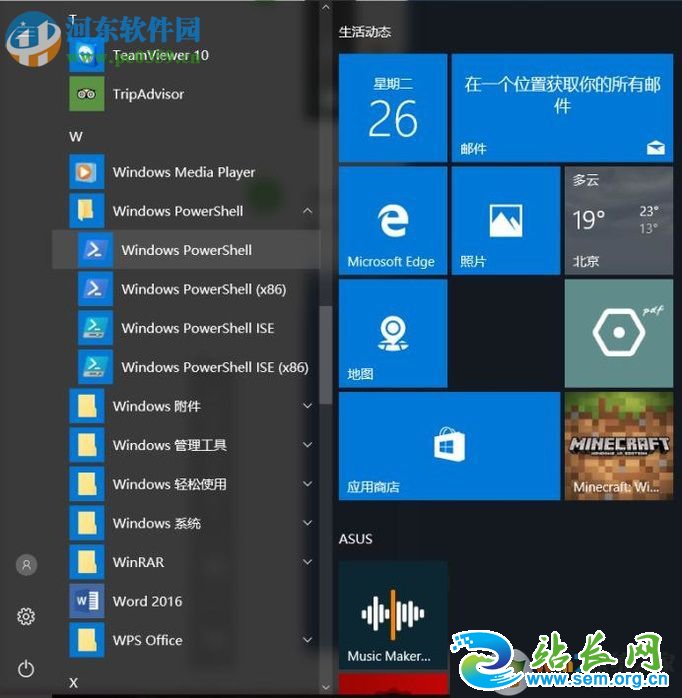This screenshot has height=698, width=682.
Task: Click the user account icon
Action: point(26,565)
